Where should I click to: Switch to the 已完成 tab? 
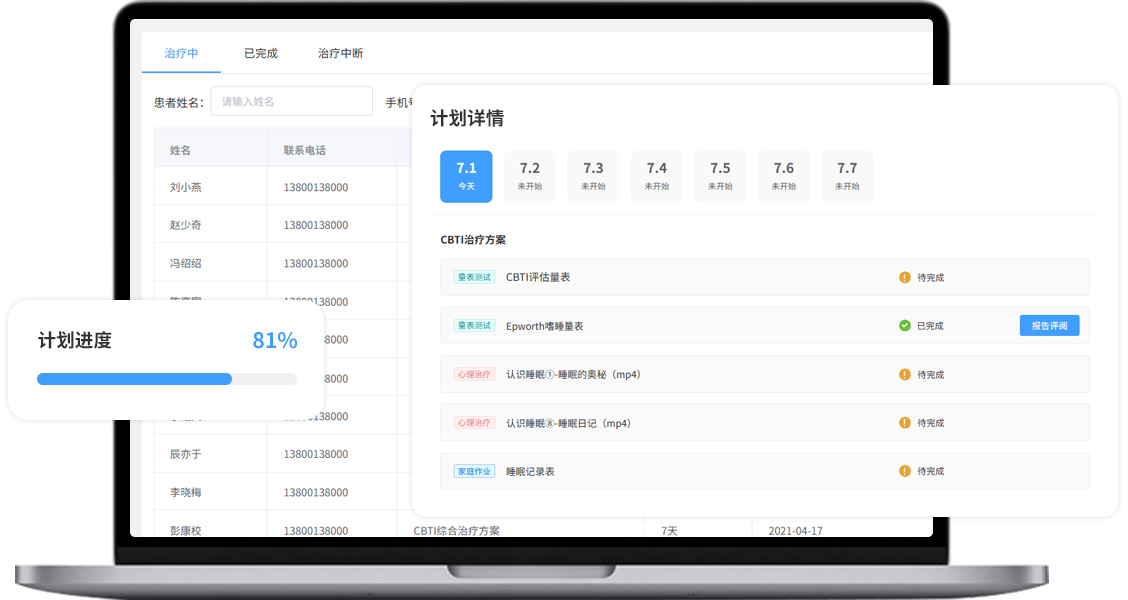[260, 53]
